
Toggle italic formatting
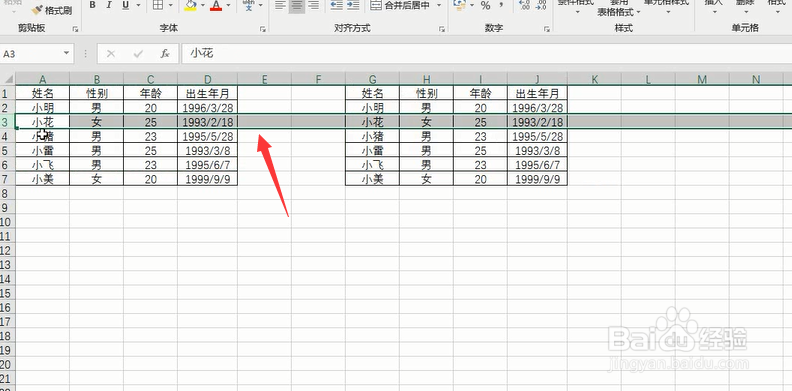click(x=108, y=5)
